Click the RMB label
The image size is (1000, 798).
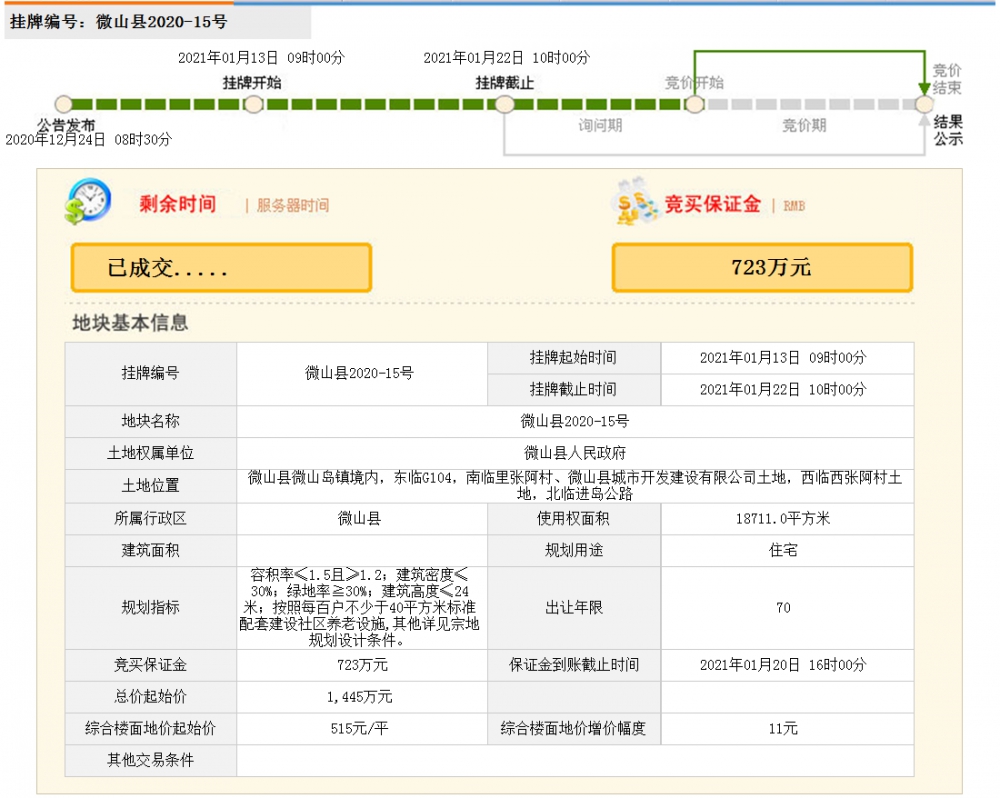tap(794, 206)
